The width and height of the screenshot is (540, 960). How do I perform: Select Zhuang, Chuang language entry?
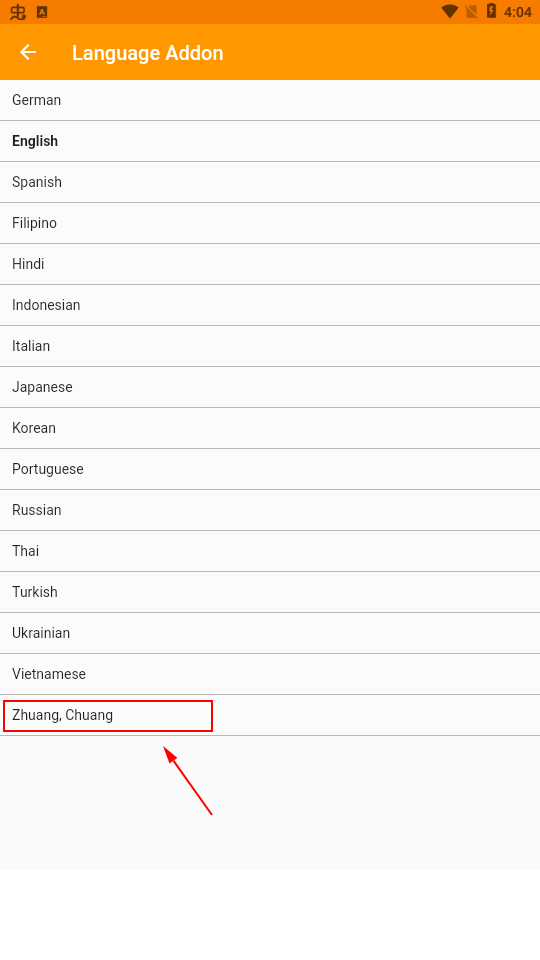[270, 716]
